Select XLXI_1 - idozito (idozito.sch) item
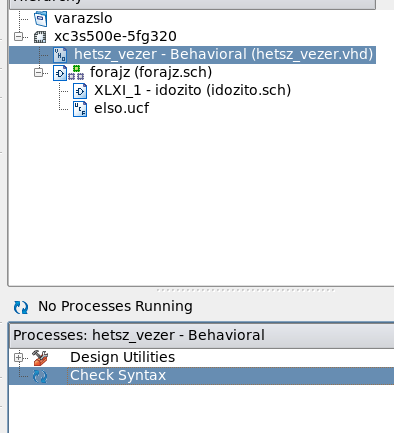The width and height of the screenshot is (394, 433). (x=192, y=90)
